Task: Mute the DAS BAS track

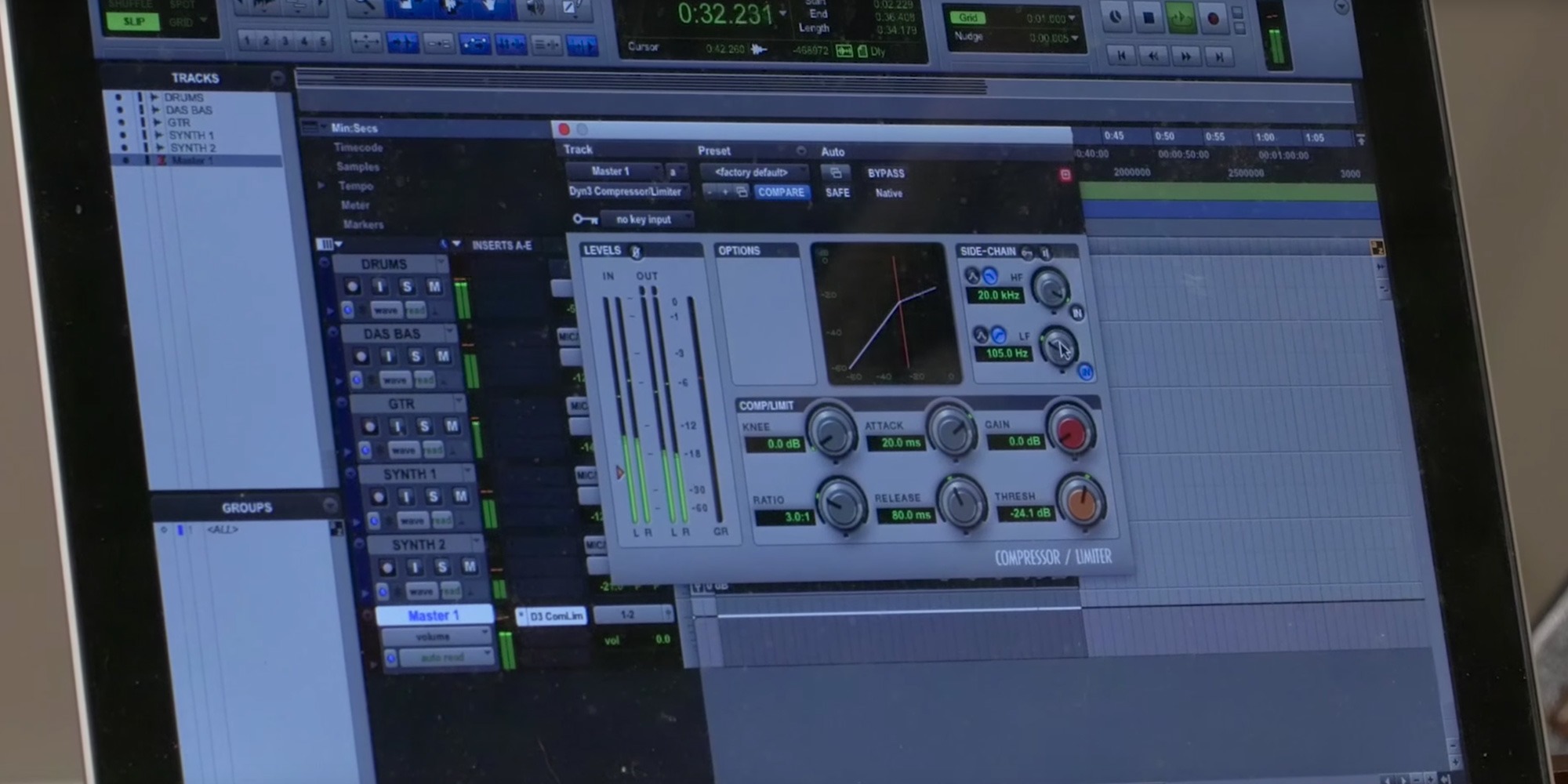Action: tap(443, 356)
